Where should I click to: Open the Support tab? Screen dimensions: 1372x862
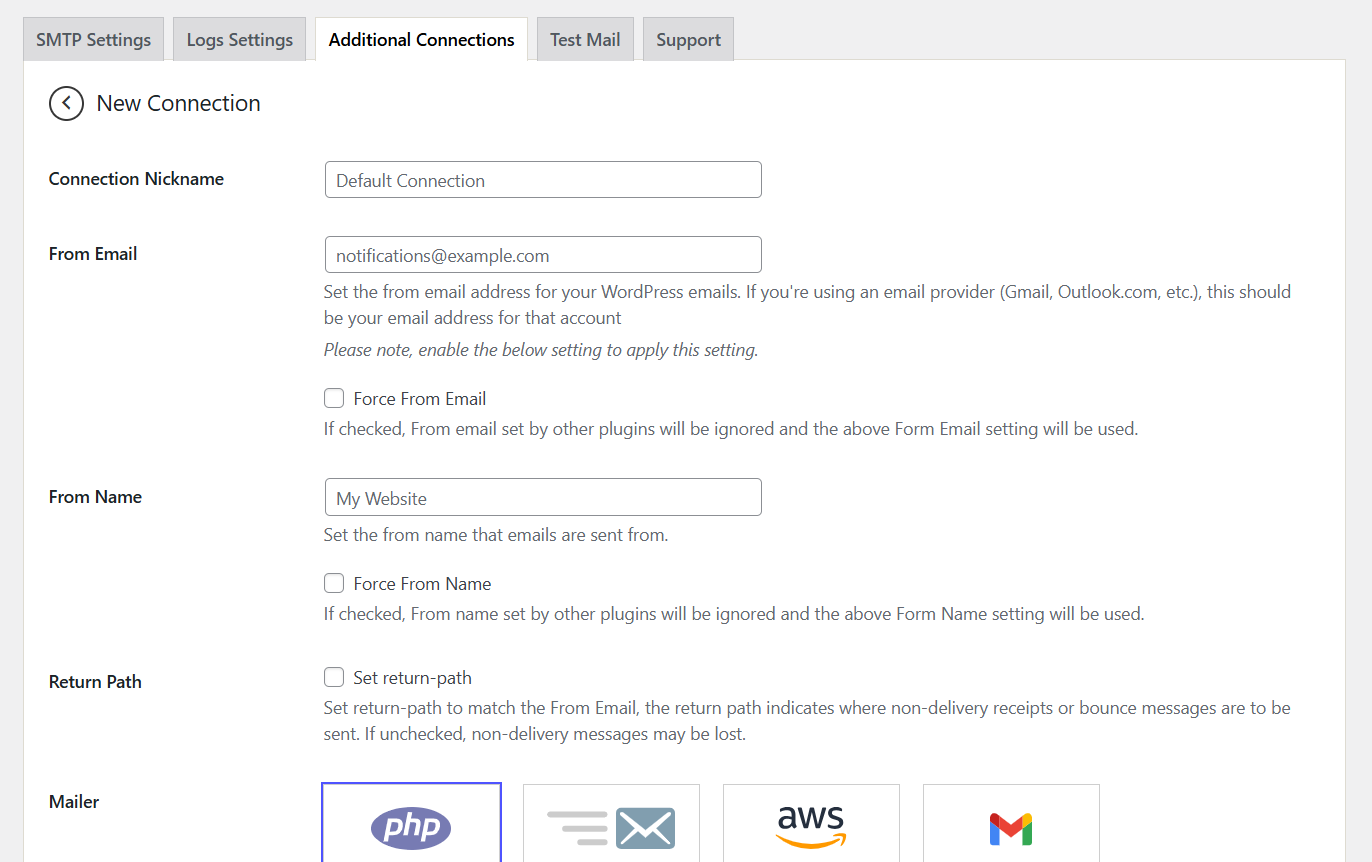pyautogui.click(x=688, y=40)
